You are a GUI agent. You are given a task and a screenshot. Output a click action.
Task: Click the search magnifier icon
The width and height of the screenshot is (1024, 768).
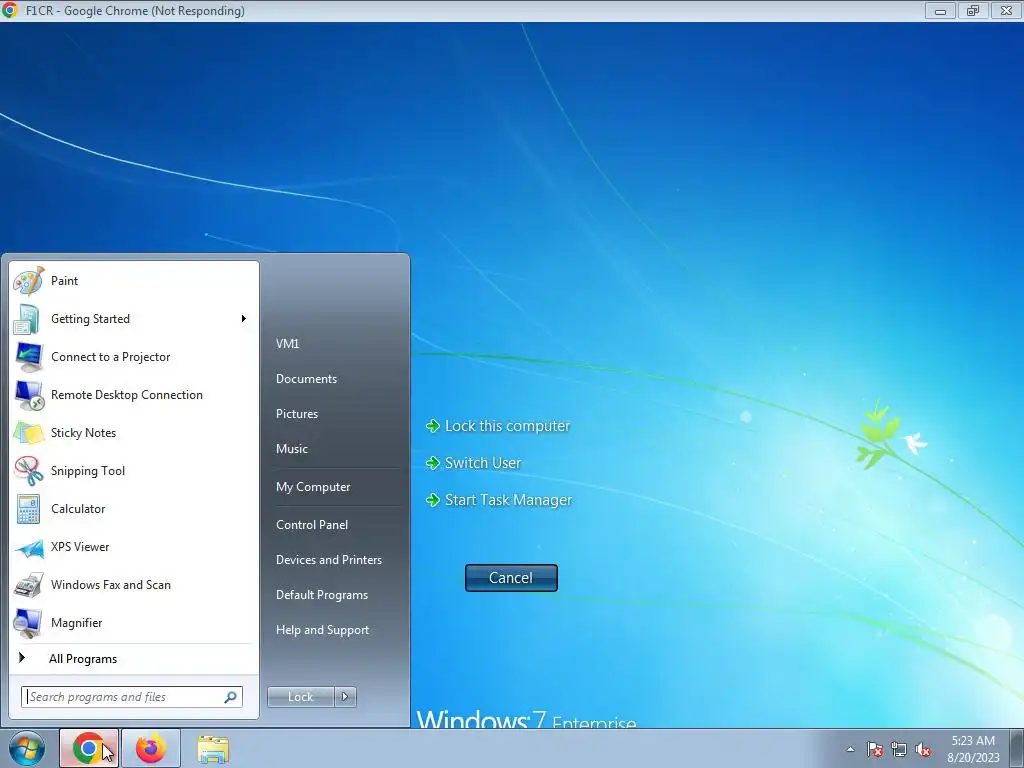(x=231, y=697)
